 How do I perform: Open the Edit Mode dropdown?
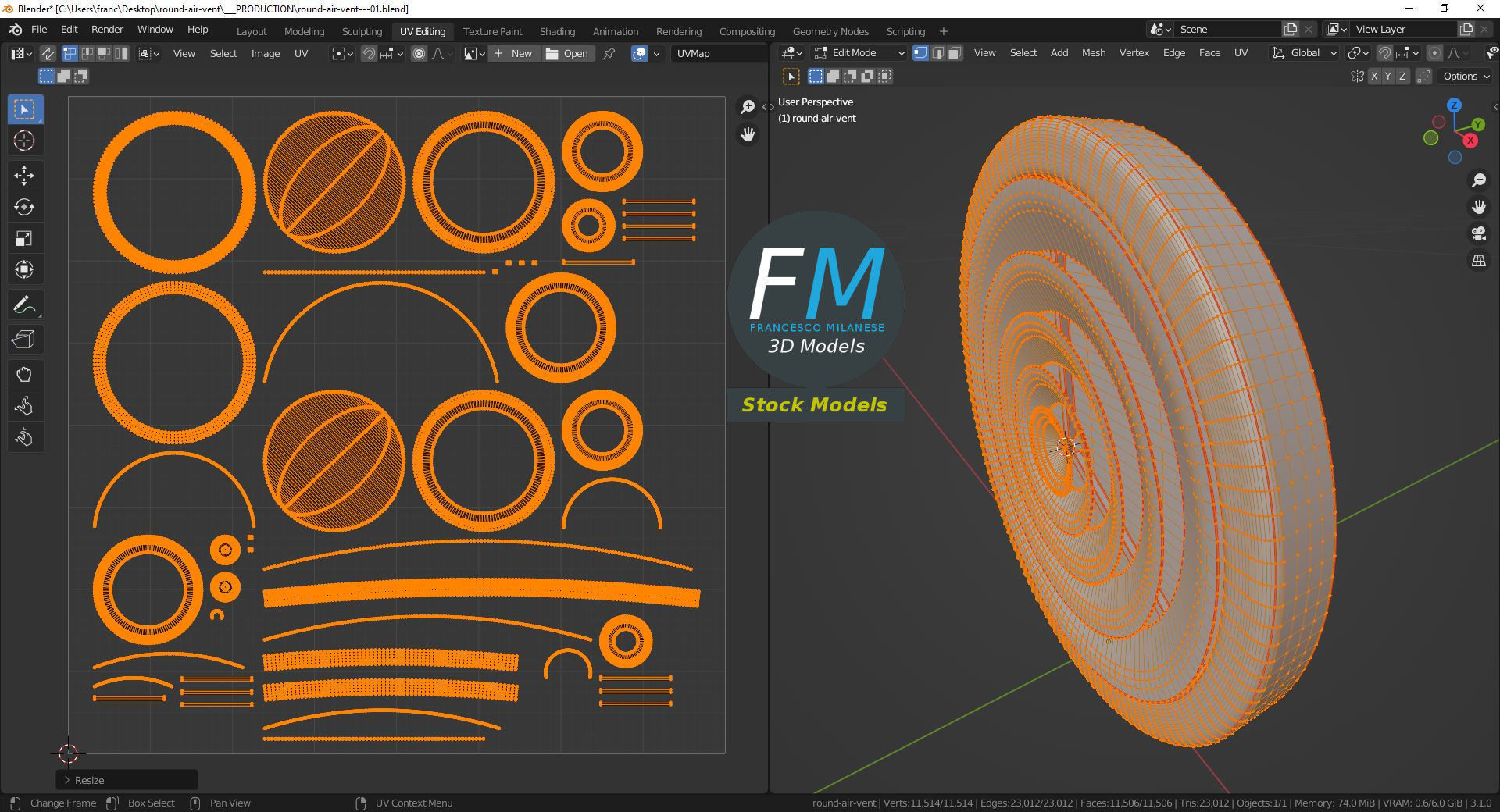click(859, 53)
